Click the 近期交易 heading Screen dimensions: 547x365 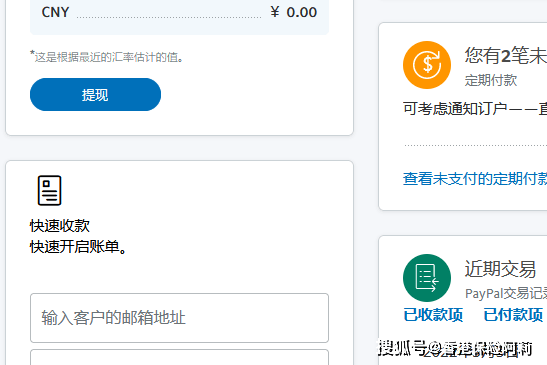(500, 269)
